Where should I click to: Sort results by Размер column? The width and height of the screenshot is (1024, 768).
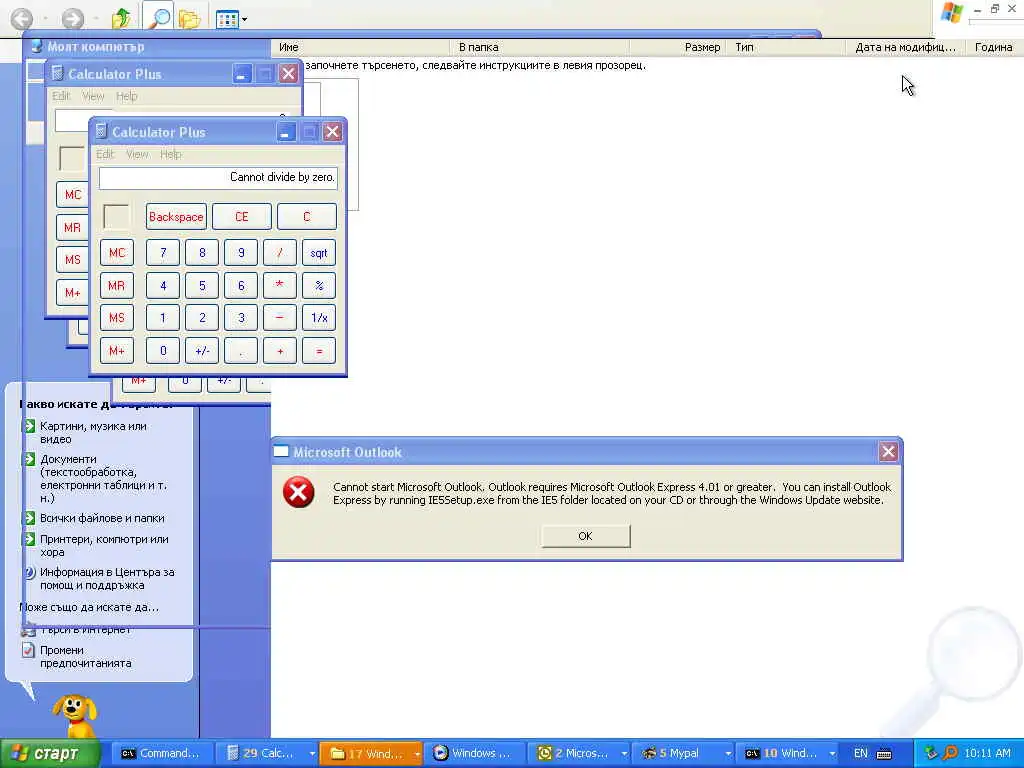point(677,47)
